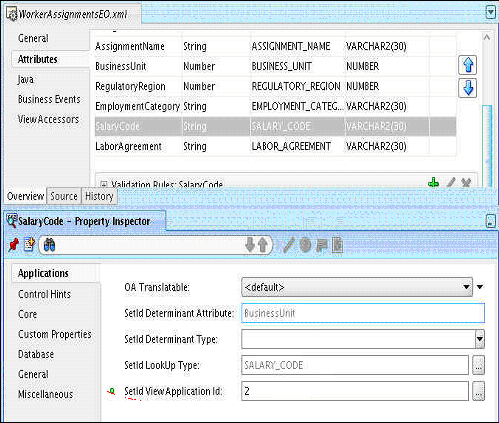Open the Business Events page
The width and height of the screenshot is (499, 423).
[49, 99]
